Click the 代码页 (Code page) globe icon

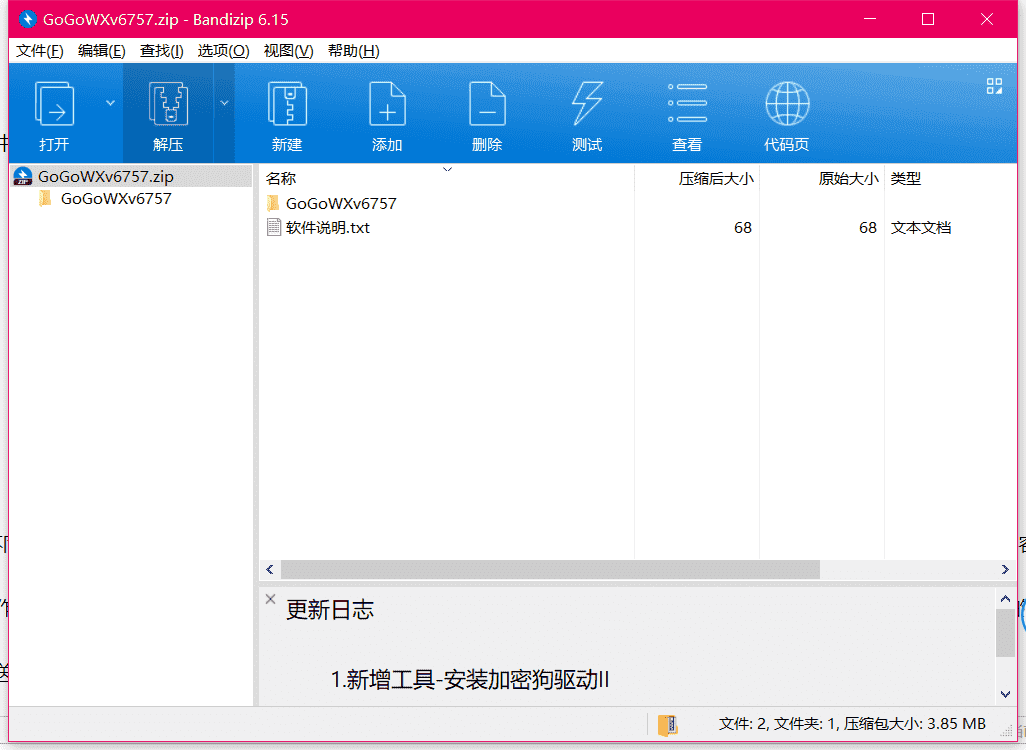pyautogui.click(x=787, y=103)
